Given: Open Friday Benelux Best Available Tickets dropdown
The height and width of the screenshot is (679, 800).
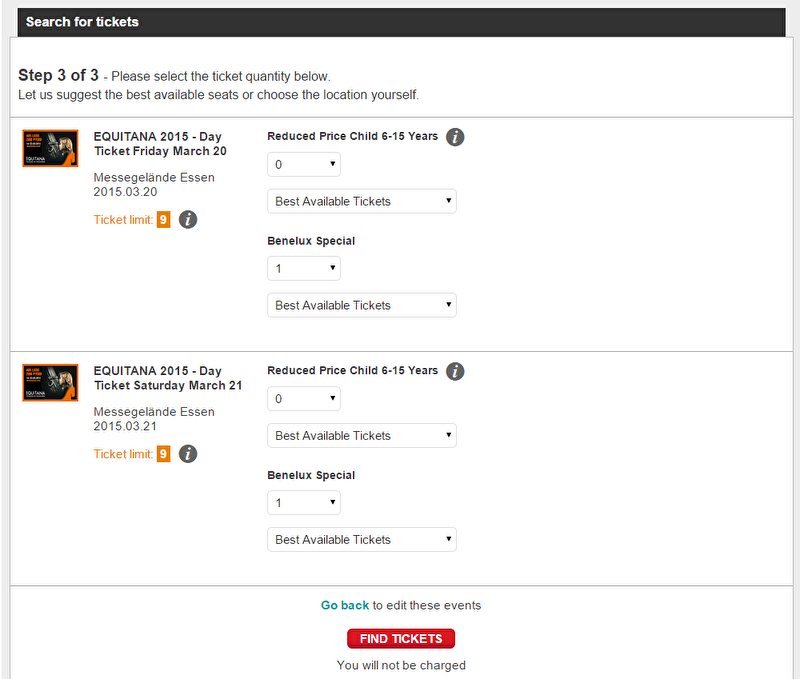Looking at the screenshot, I should pyautogui.click(x=362, y=305).
